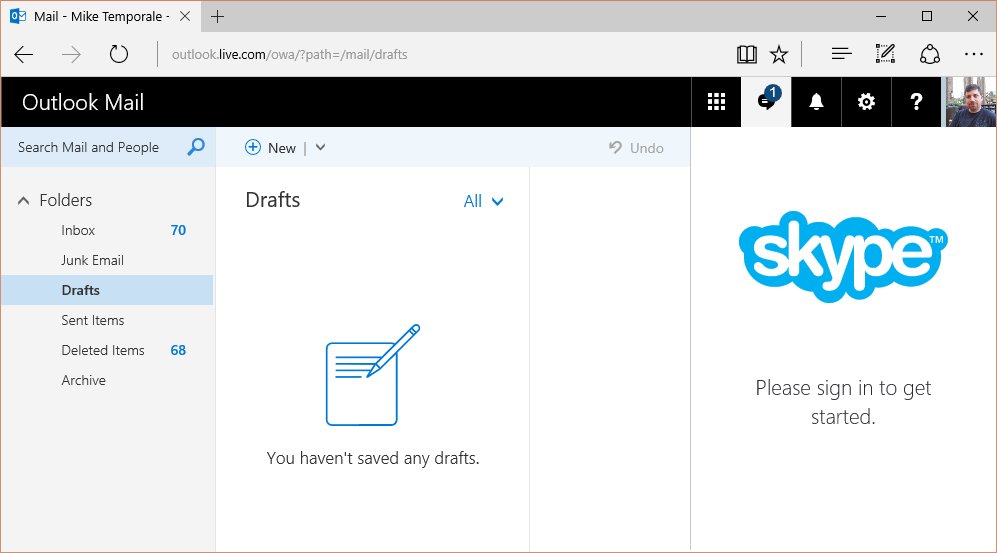Click the browser Share icon
Viewport: 997px width, 553px height.
pos(930,54)
